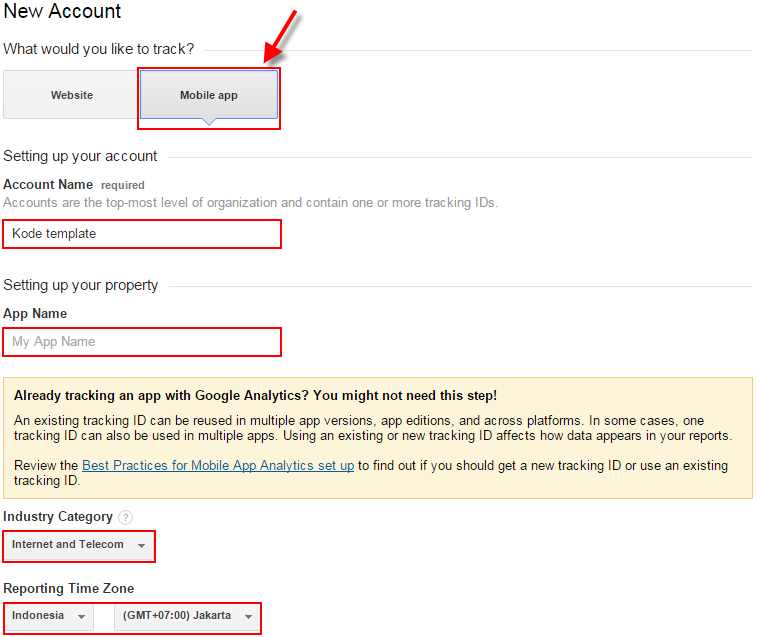This screenshot has height=637, width=759.
Task: Open Best Practices for Mobile App Analytics link
Action: click(218, 466)
